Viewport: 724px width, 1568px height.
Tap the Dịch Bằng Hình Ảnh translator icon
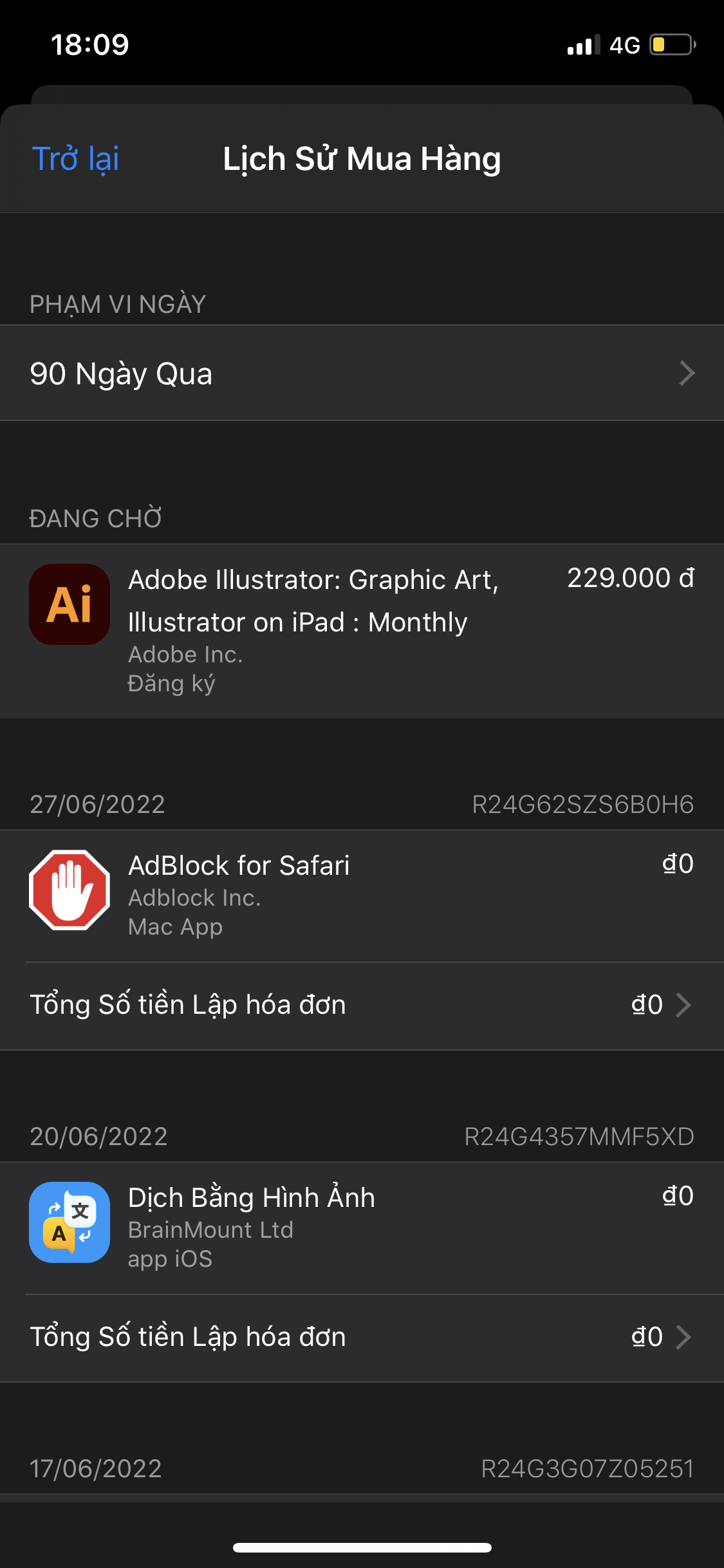point(70,1222)
